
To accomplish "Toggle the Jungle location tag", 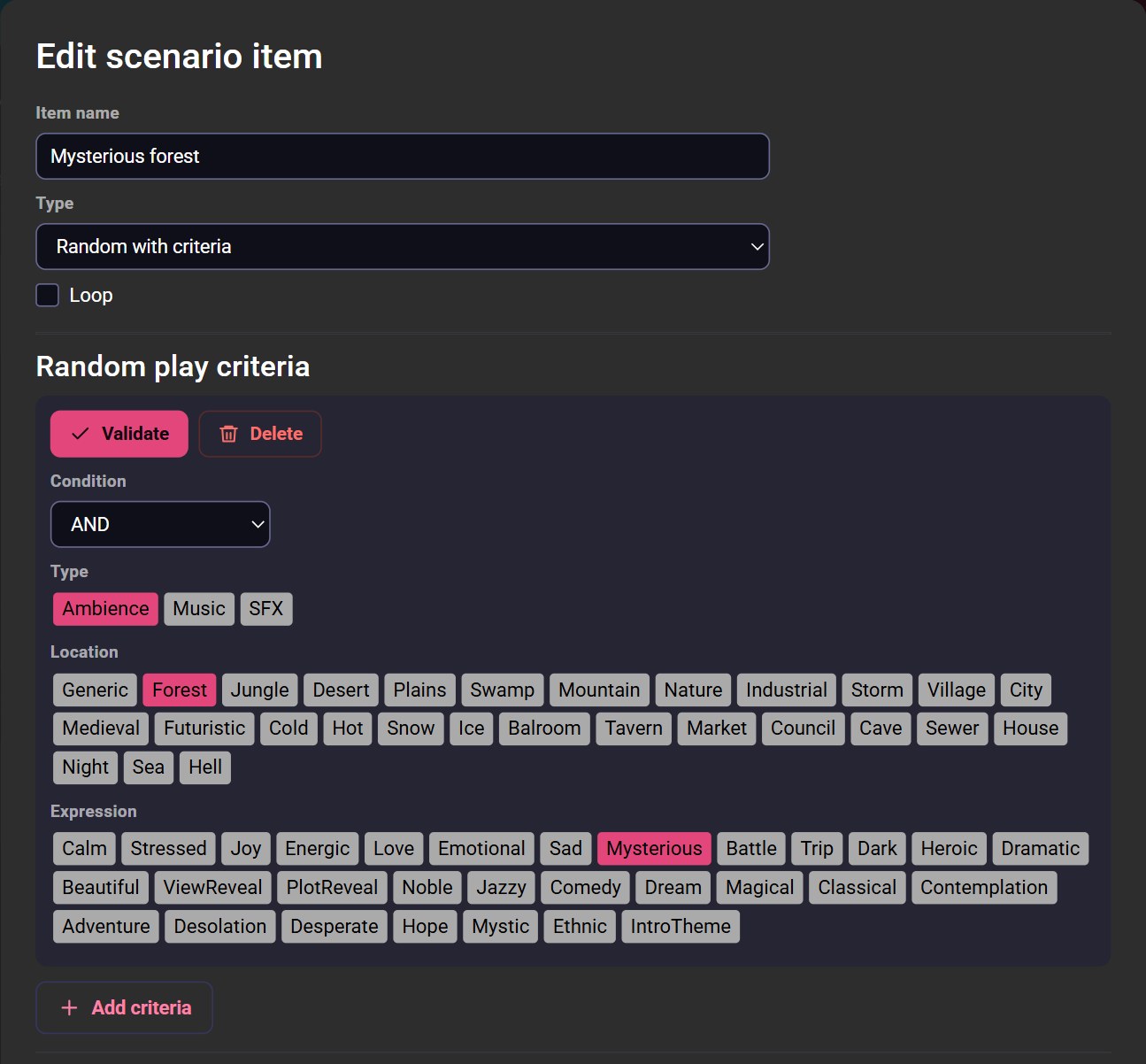I will (260, 690).
